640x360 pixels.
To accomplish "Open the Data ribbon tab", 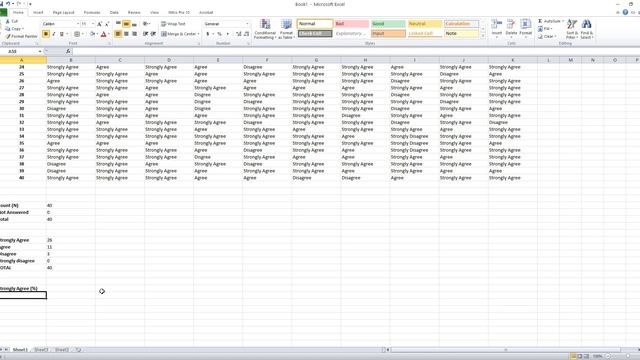I will pos(114,13).
